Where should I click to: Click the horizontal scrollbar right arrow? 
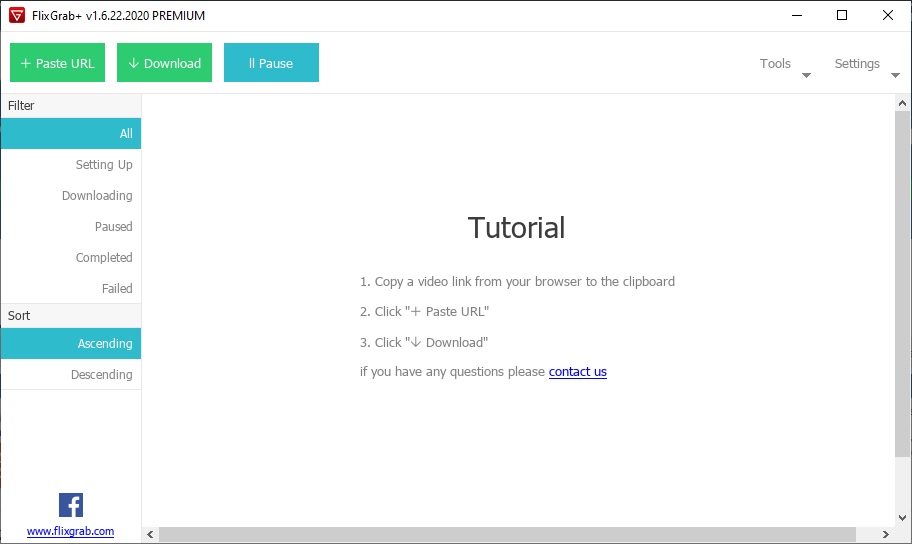885,534
